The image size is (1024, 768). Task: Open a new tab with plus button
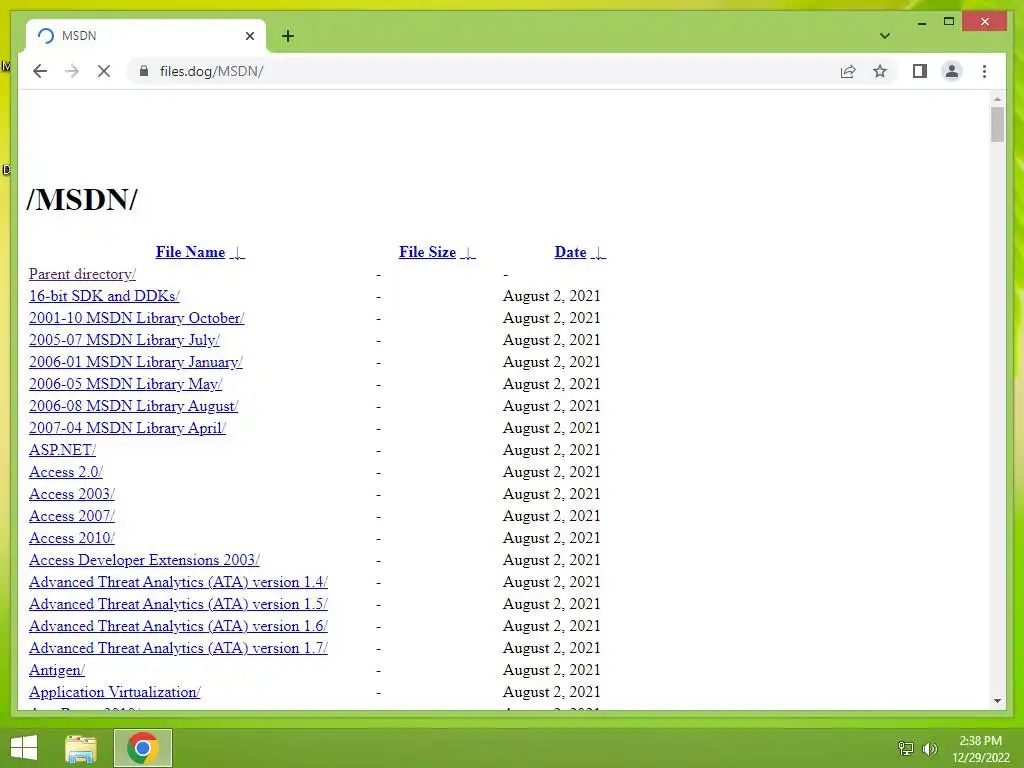click(x=288, y=36)
